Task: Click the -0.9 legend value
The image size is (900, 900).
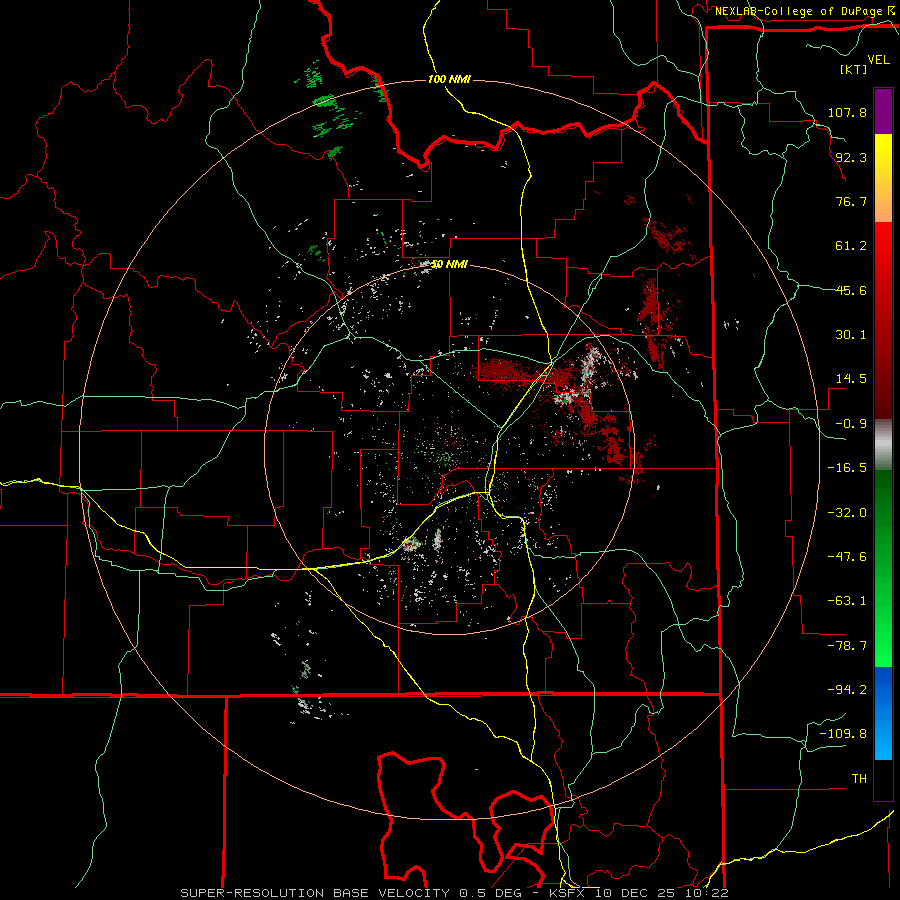Action: click(851, 424)
